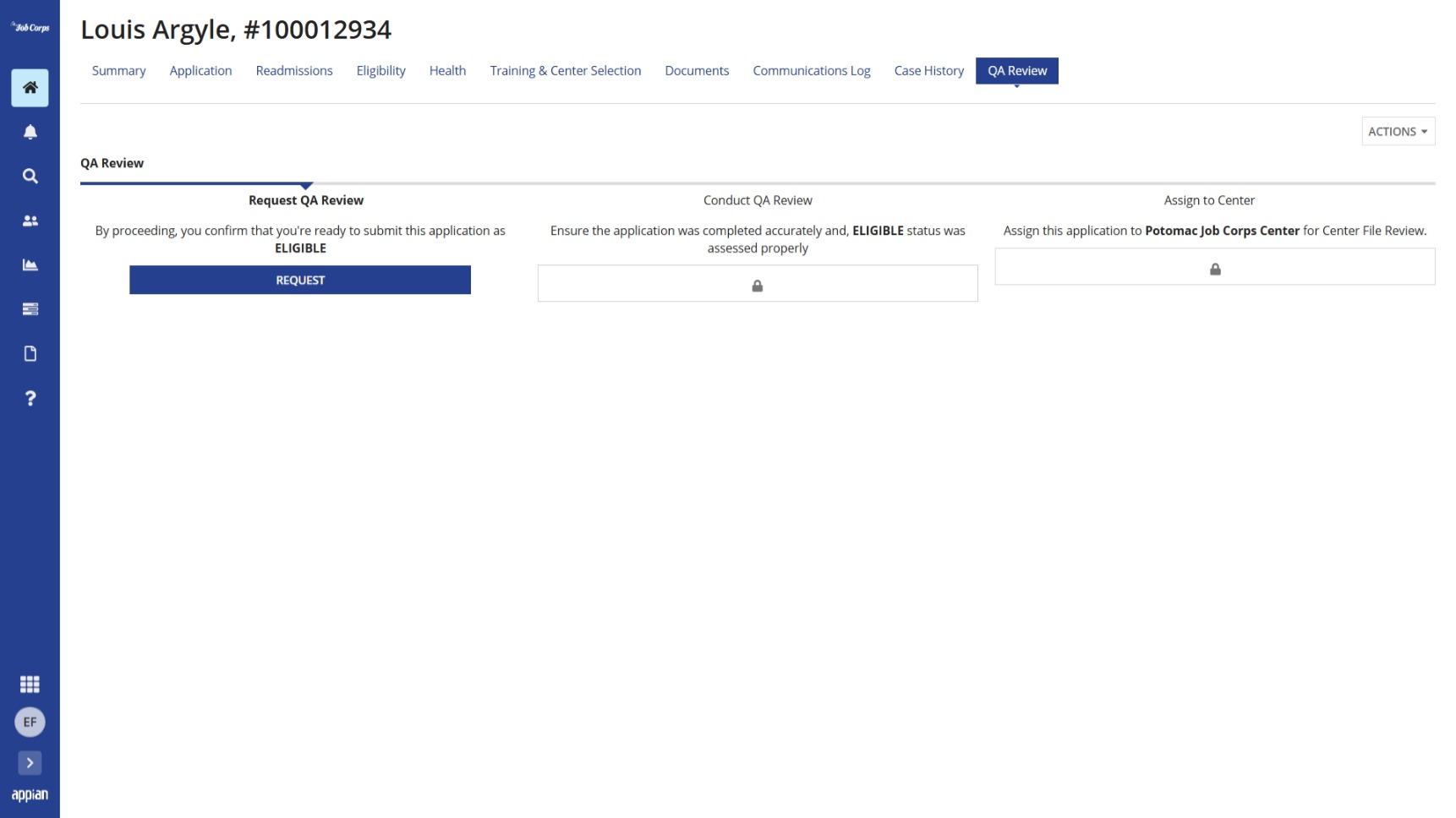
Task: Open the EF user profile avatar
Action: point(30,722)
